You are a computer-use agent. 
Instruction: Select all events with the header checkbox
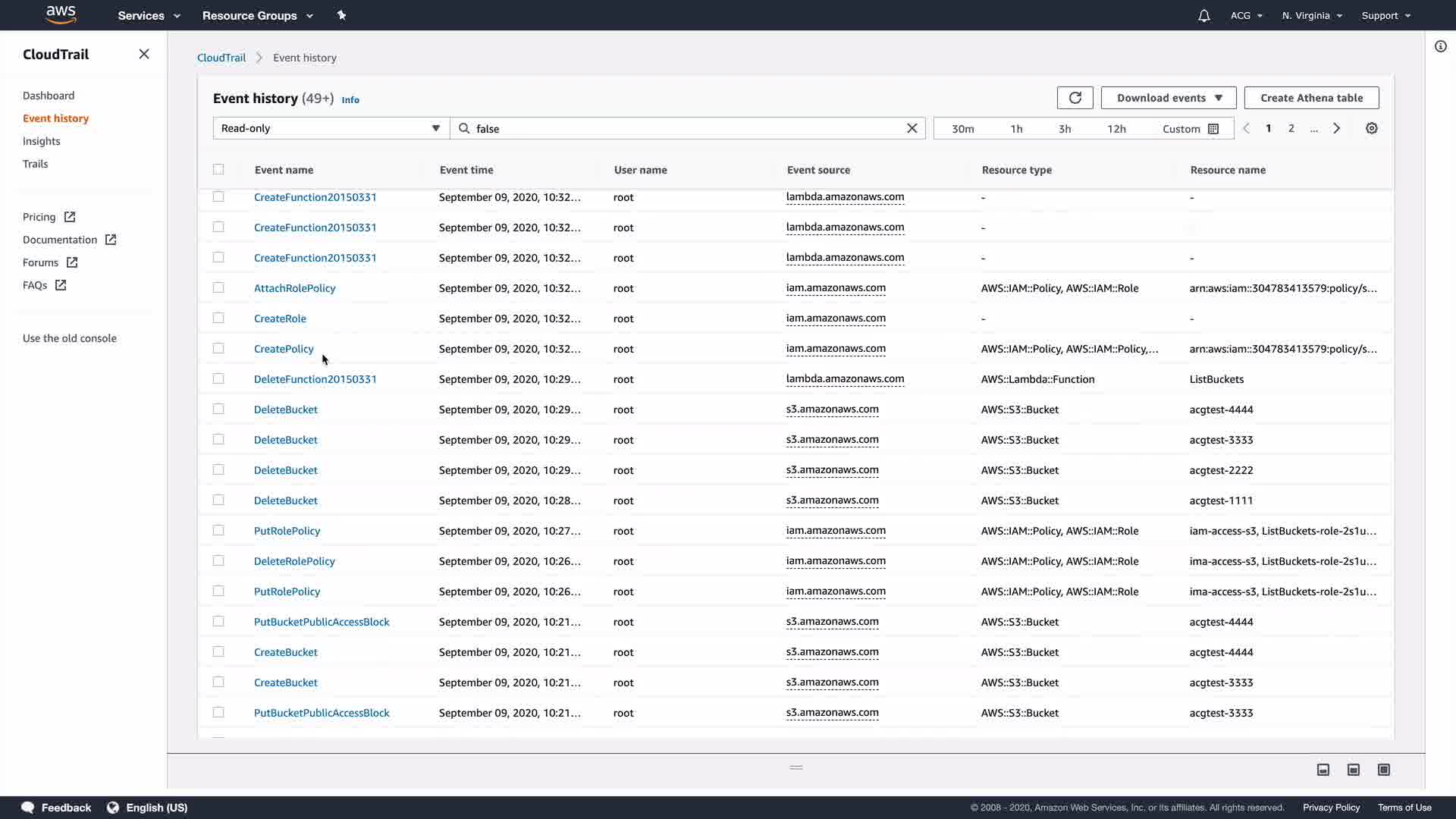(x=218, y=170)
